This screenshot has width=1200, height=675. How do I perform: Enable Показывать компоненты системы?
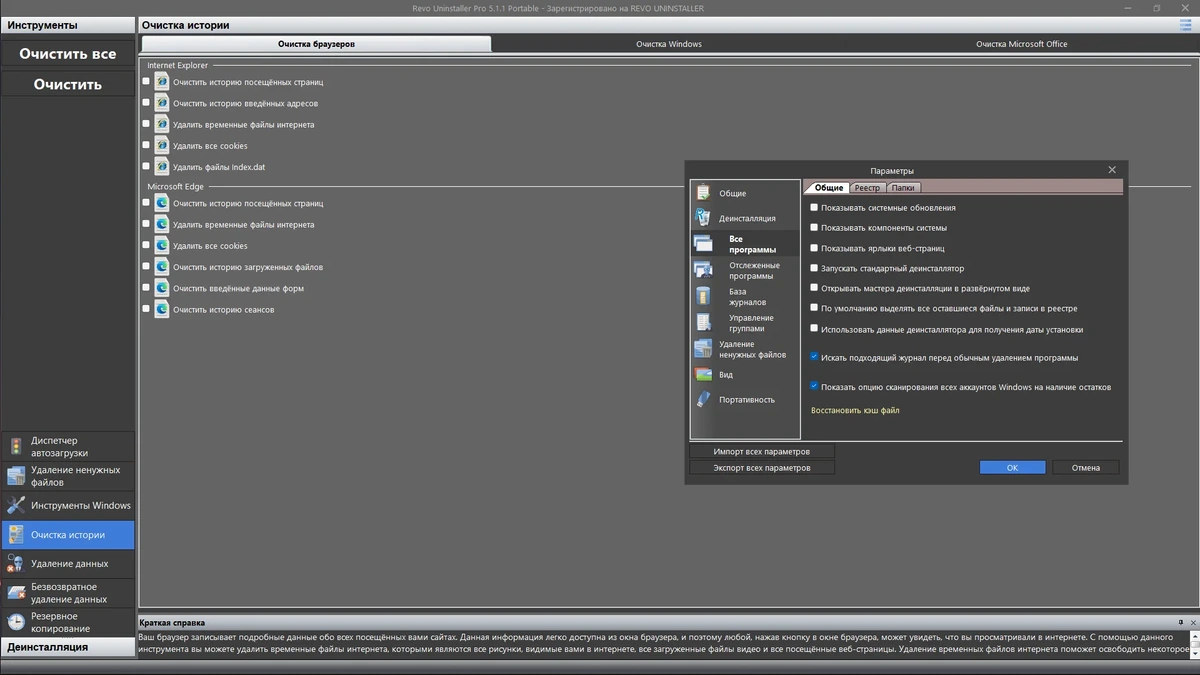click(814, 227)
